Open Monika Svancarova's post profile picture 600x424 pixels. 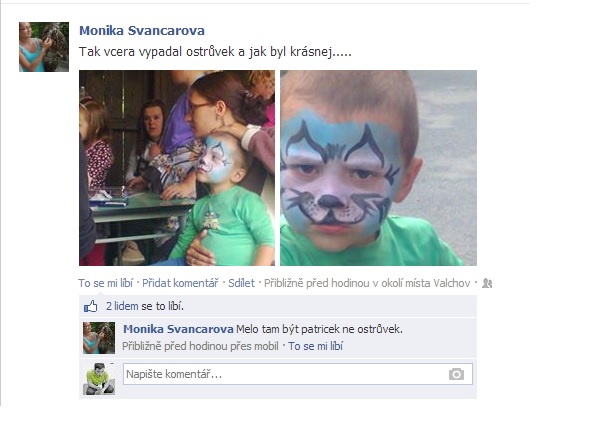click(44, 47)
